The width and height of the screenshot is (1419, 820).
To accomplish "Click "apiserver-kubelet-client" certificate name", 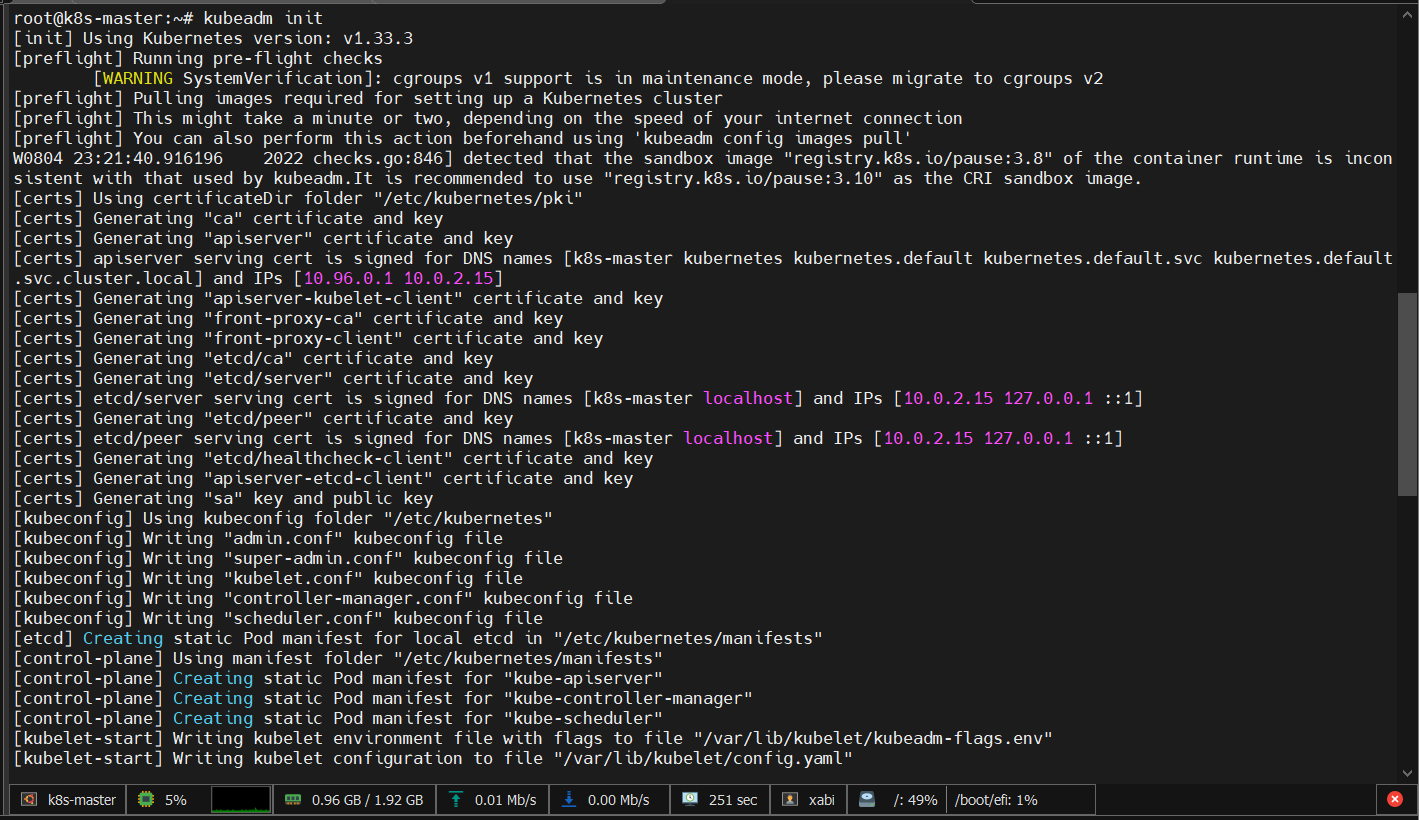I will point(333,298).
